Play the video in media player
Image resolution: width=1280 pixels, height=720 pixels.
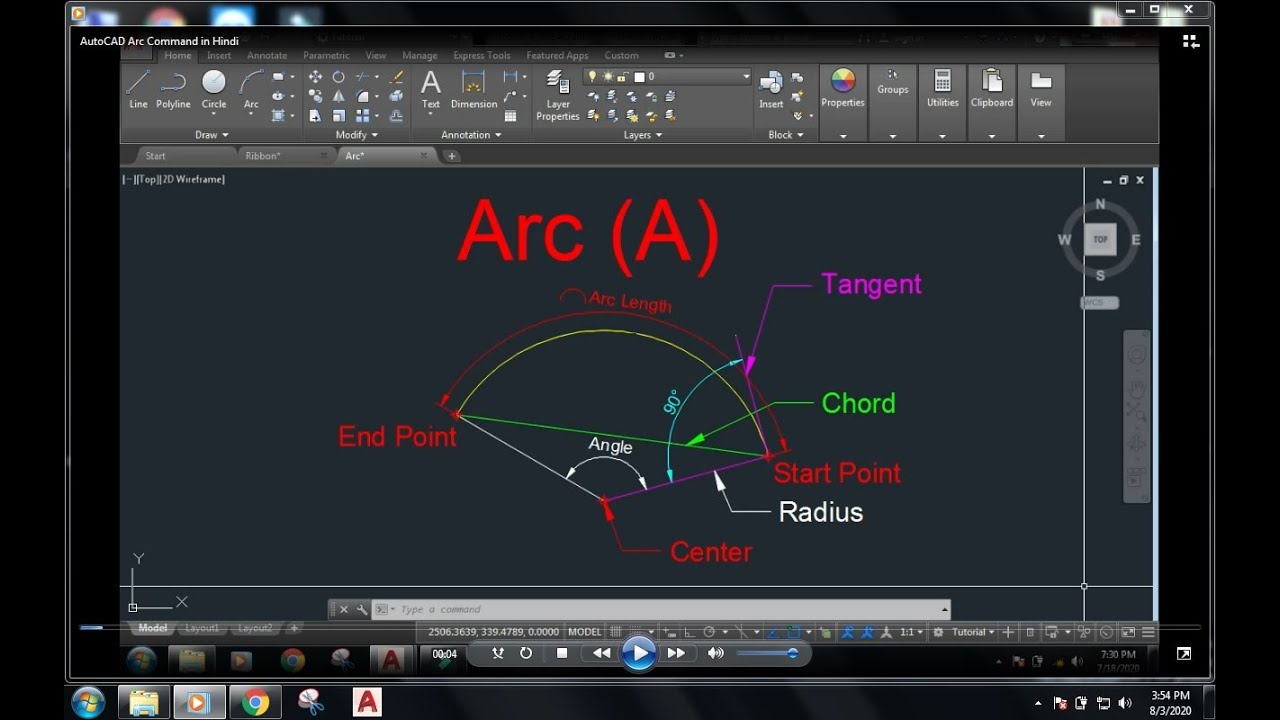(638, 653)
